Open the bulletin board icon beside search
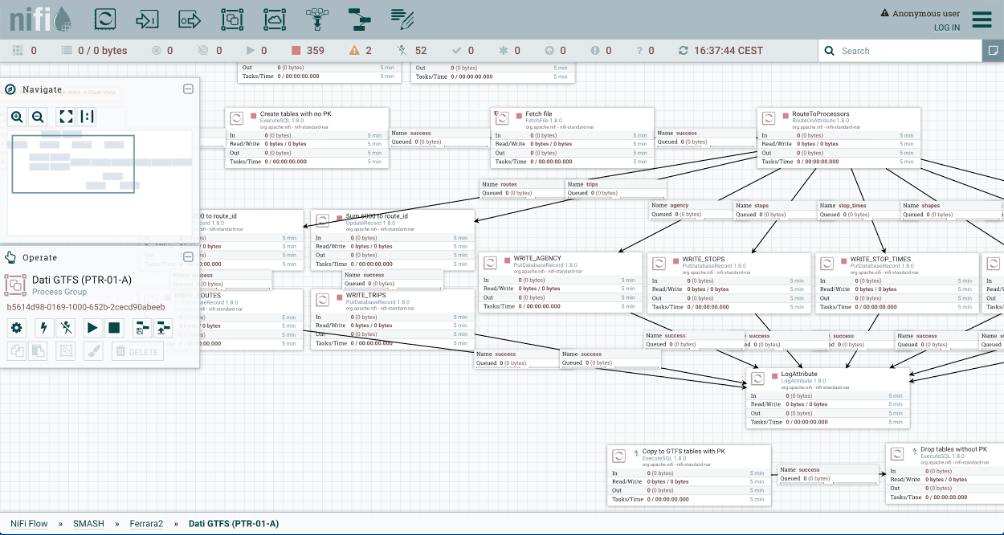Screen dimensions: 1004x535 993,51
